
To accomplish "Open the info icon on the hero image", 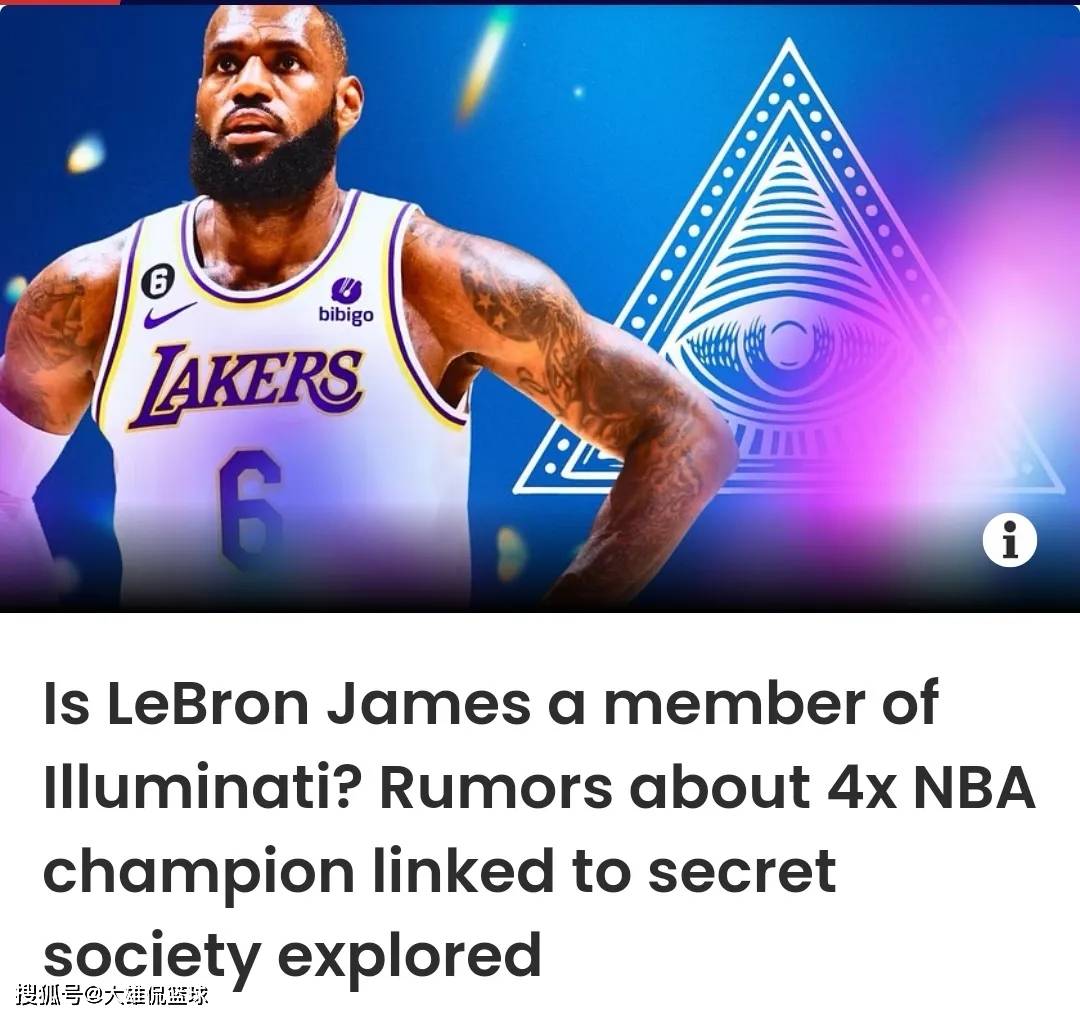I will (x=1009, y=541).
